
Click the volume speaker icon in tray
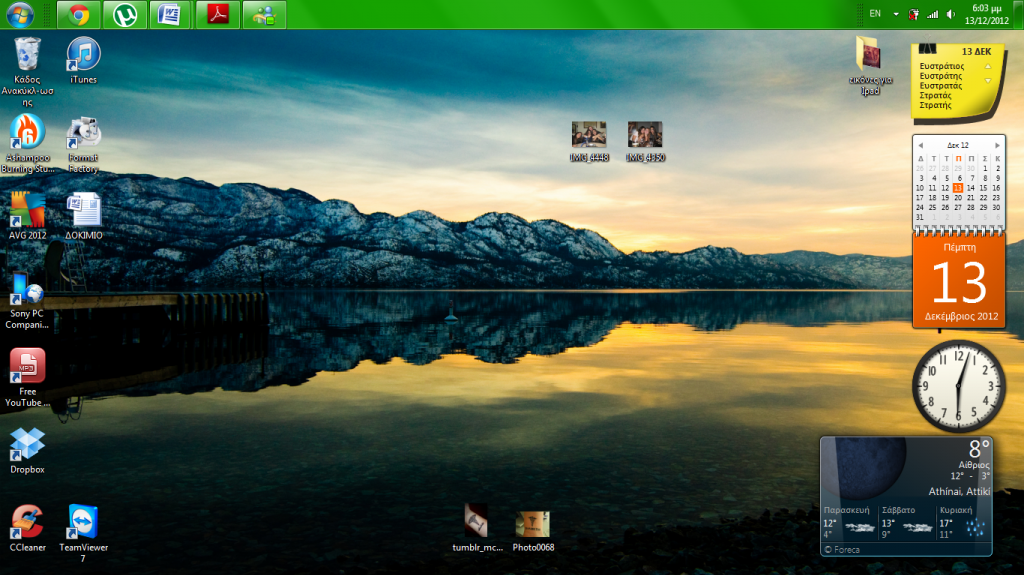tap(949, 14)
